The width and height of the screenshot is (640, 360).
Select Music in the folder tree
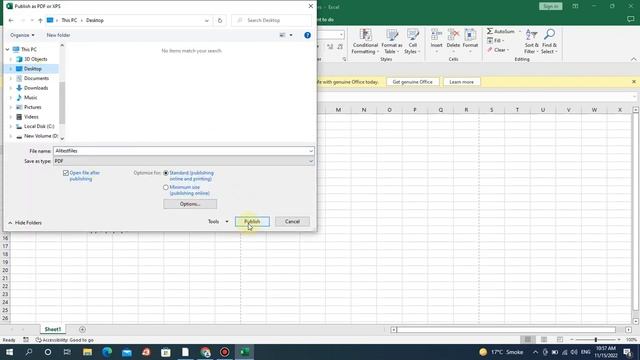pyautogui.click(x=31, y=98)
